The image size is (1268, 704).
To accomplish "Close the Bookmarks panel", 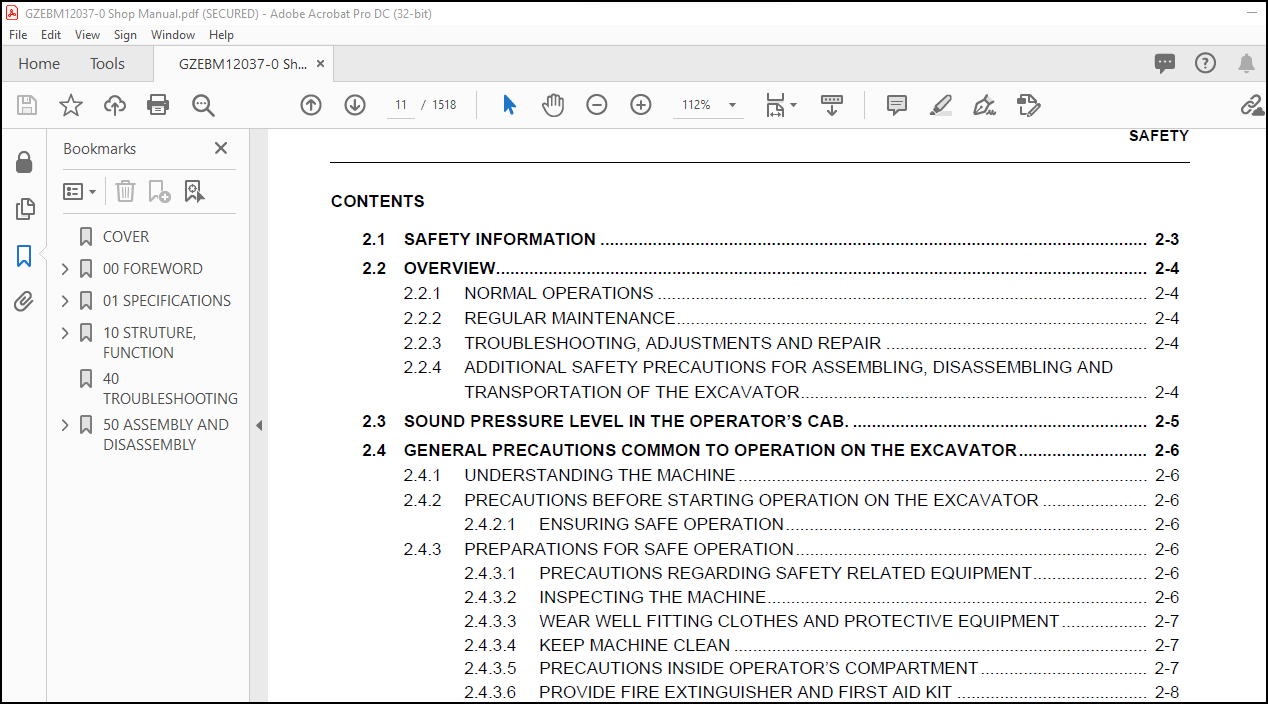I will point(221,148).
